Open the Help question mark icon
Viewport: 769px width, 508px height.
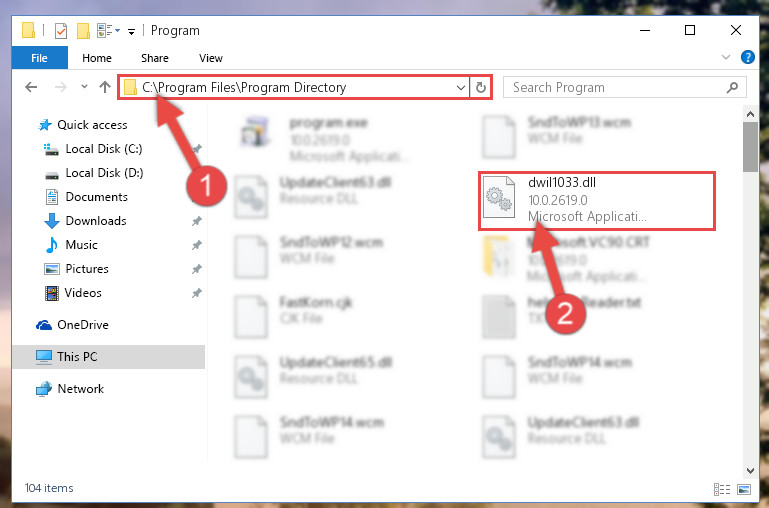[747, 57]
